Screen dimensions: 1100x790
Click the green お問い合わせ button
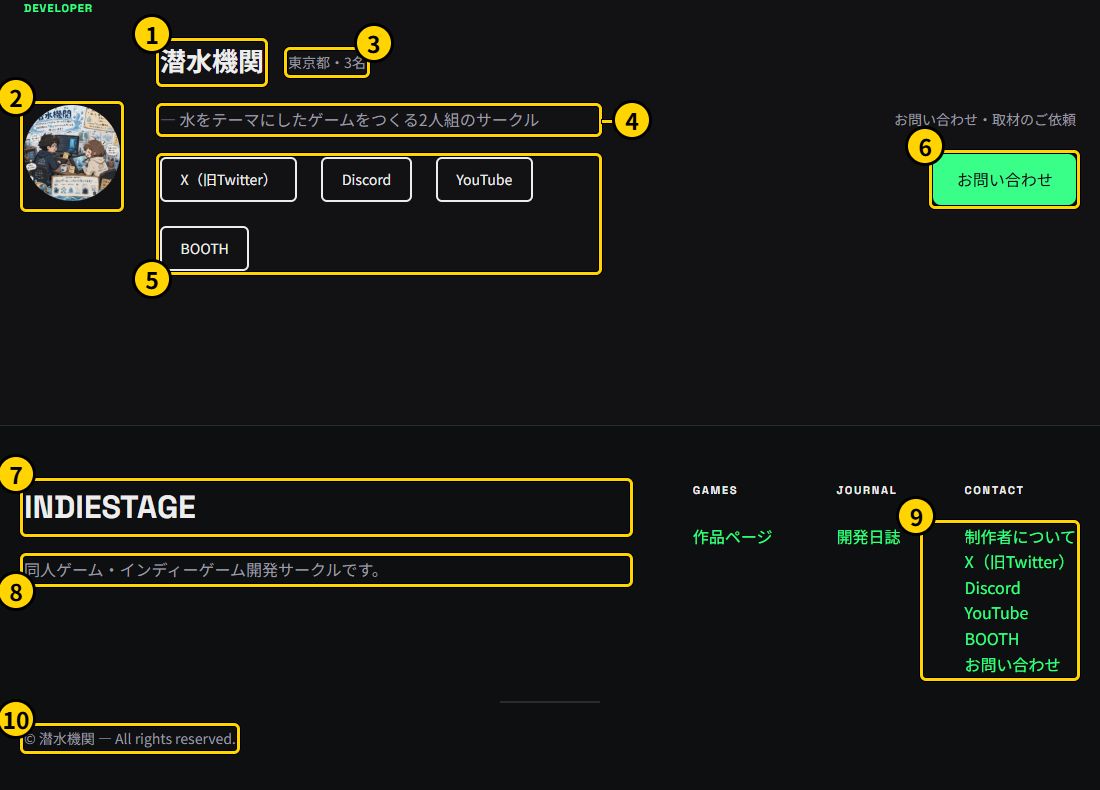tap(1005, 180)
